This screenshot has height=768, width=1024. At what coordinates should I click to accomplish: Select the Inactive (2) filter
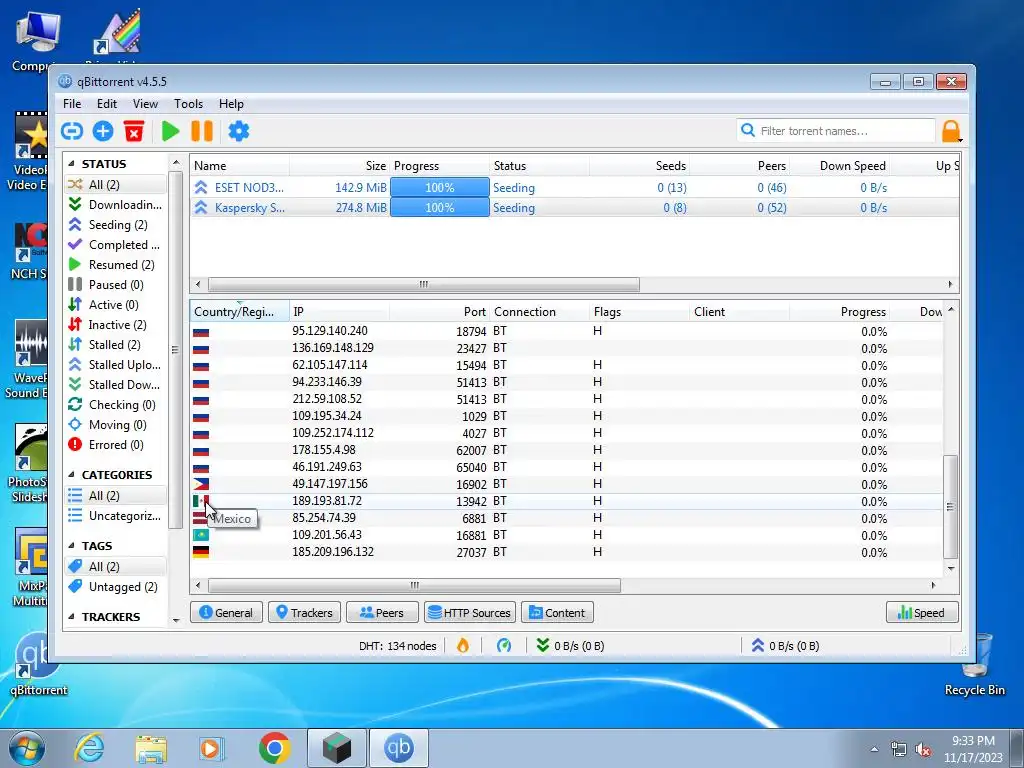pos(116,325)
